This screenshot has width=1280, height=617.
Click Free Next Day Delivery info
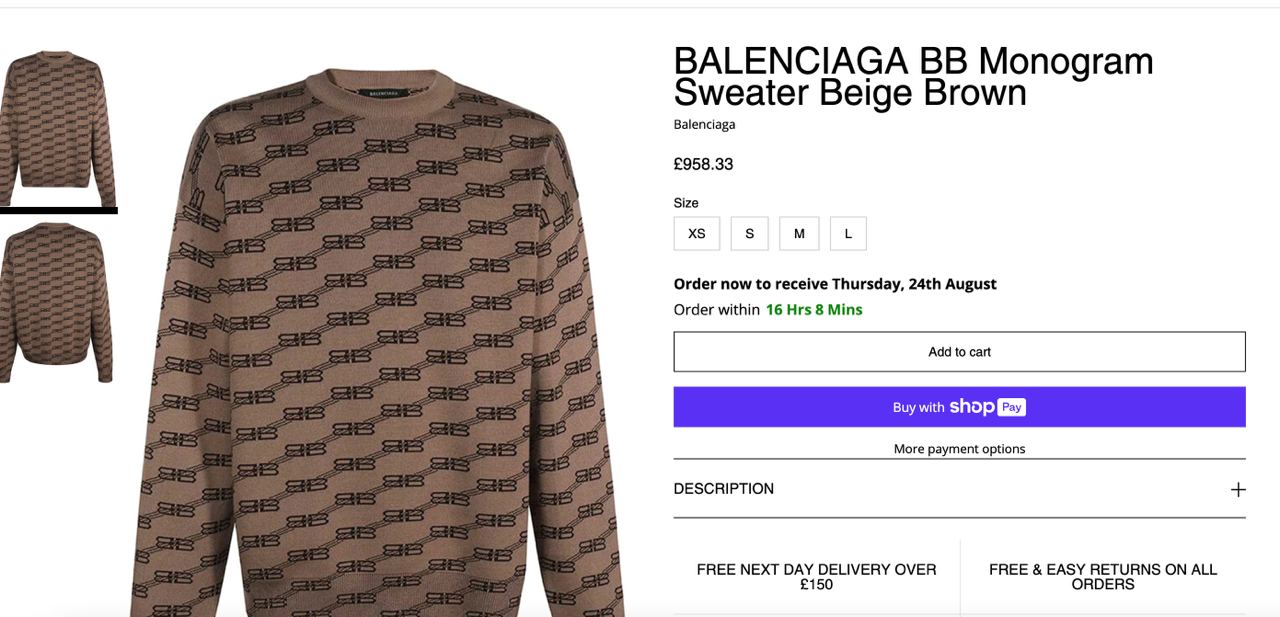[x=816, y=577]
